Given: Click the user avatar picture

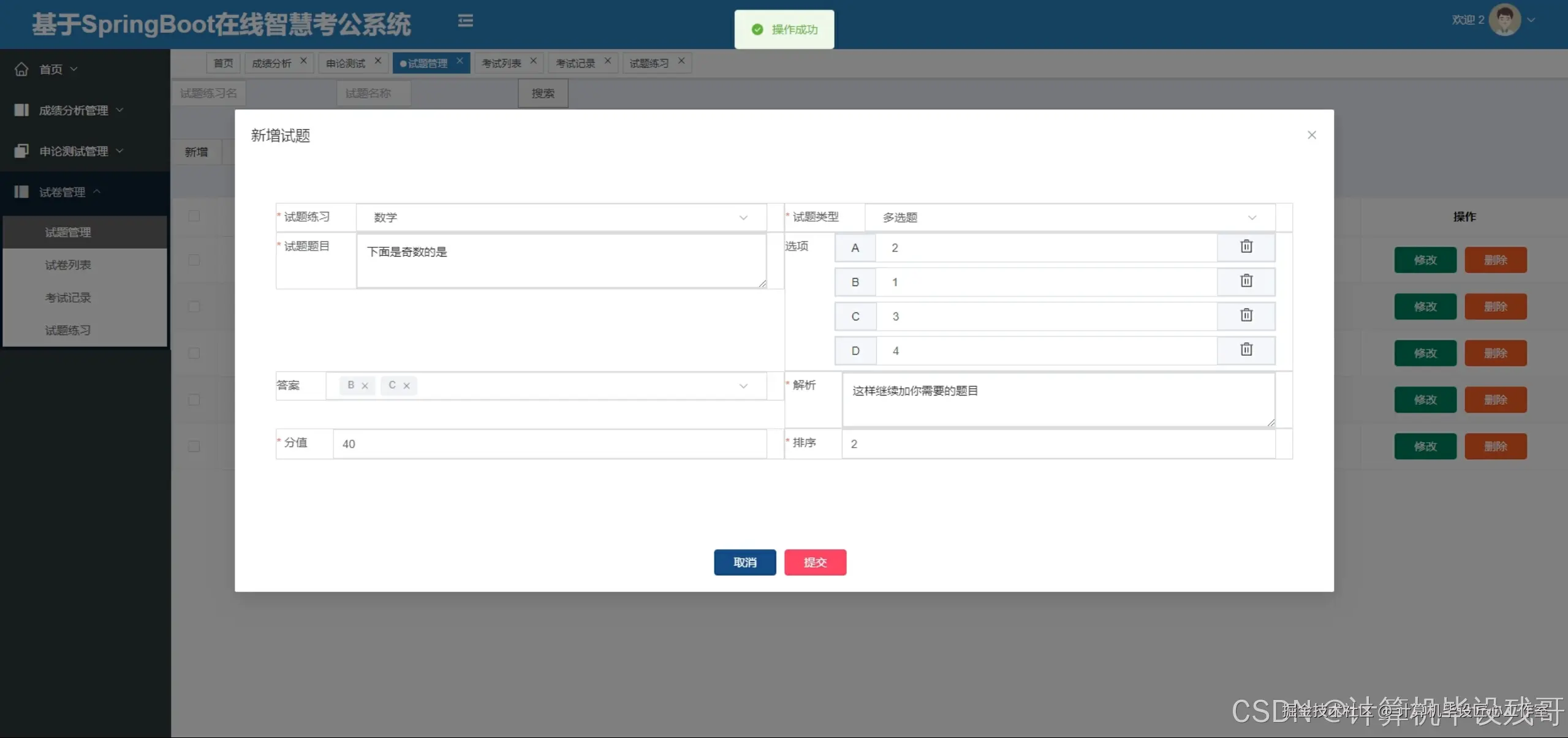Looking at the screenshot, I should tap(1504, 20).
